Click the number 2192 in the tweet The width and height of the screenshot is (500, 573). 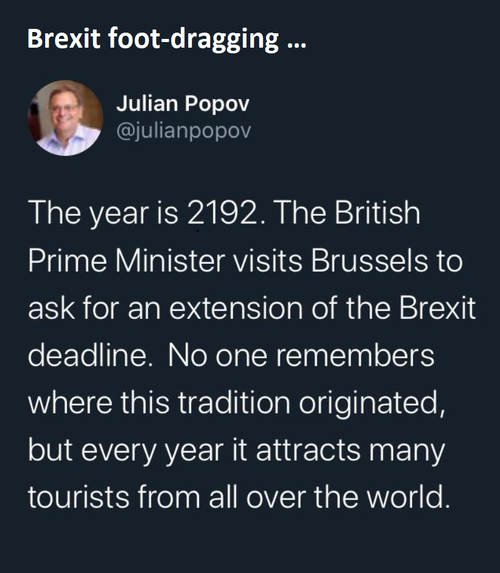(222, 213)
